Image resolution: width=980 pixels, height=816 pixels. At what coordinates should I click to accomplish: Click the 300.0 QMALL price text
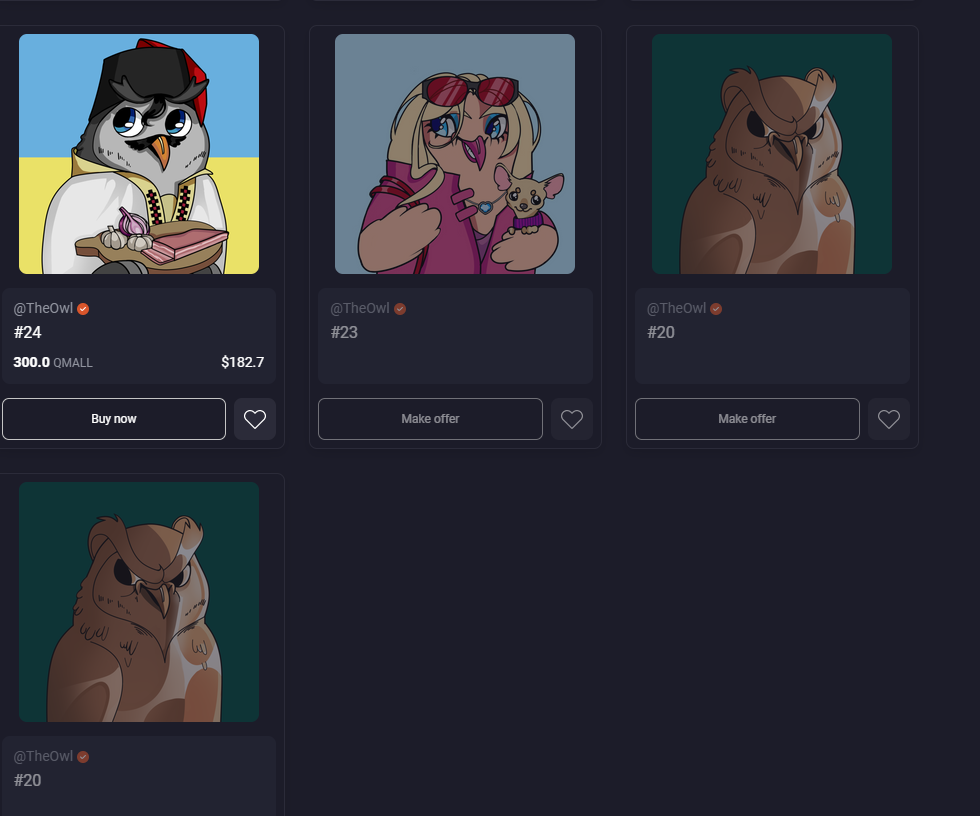[53, 362]
